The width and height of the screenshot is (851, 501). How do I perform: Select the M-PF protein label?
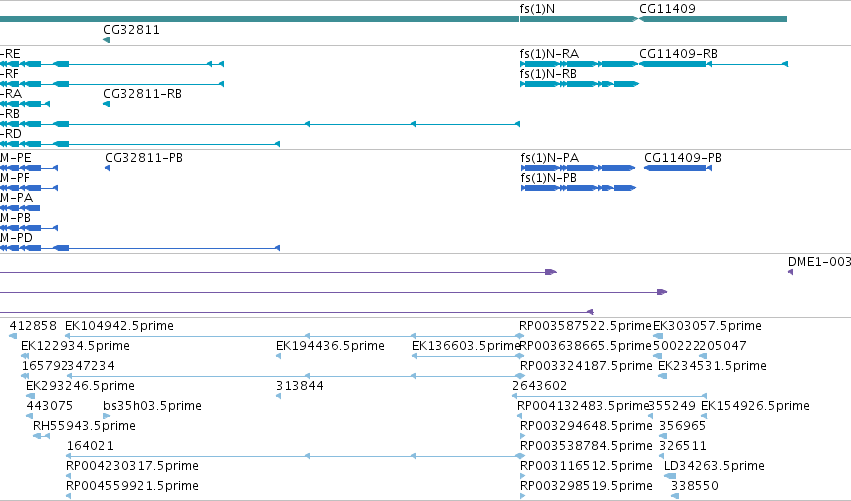pyautogui.click(x=15, y=178)
